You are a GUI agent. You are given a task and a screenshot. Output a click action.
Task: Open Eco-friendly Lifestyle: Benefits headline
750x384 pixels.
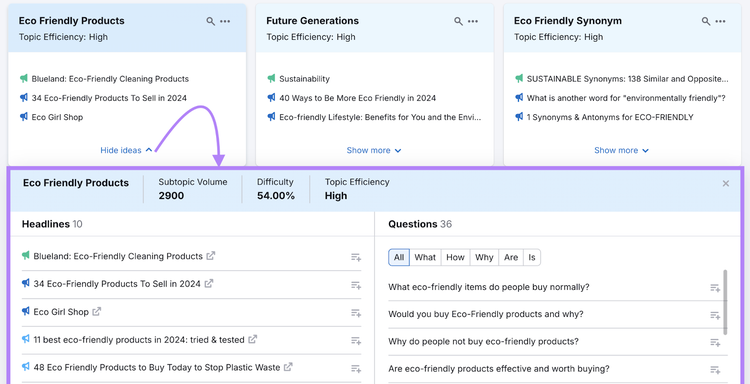(380, 117)
